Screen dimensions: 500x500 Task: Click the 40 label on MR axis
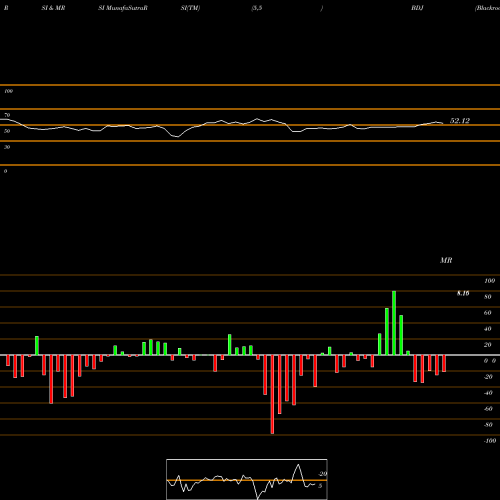click(x=488, y=329)
